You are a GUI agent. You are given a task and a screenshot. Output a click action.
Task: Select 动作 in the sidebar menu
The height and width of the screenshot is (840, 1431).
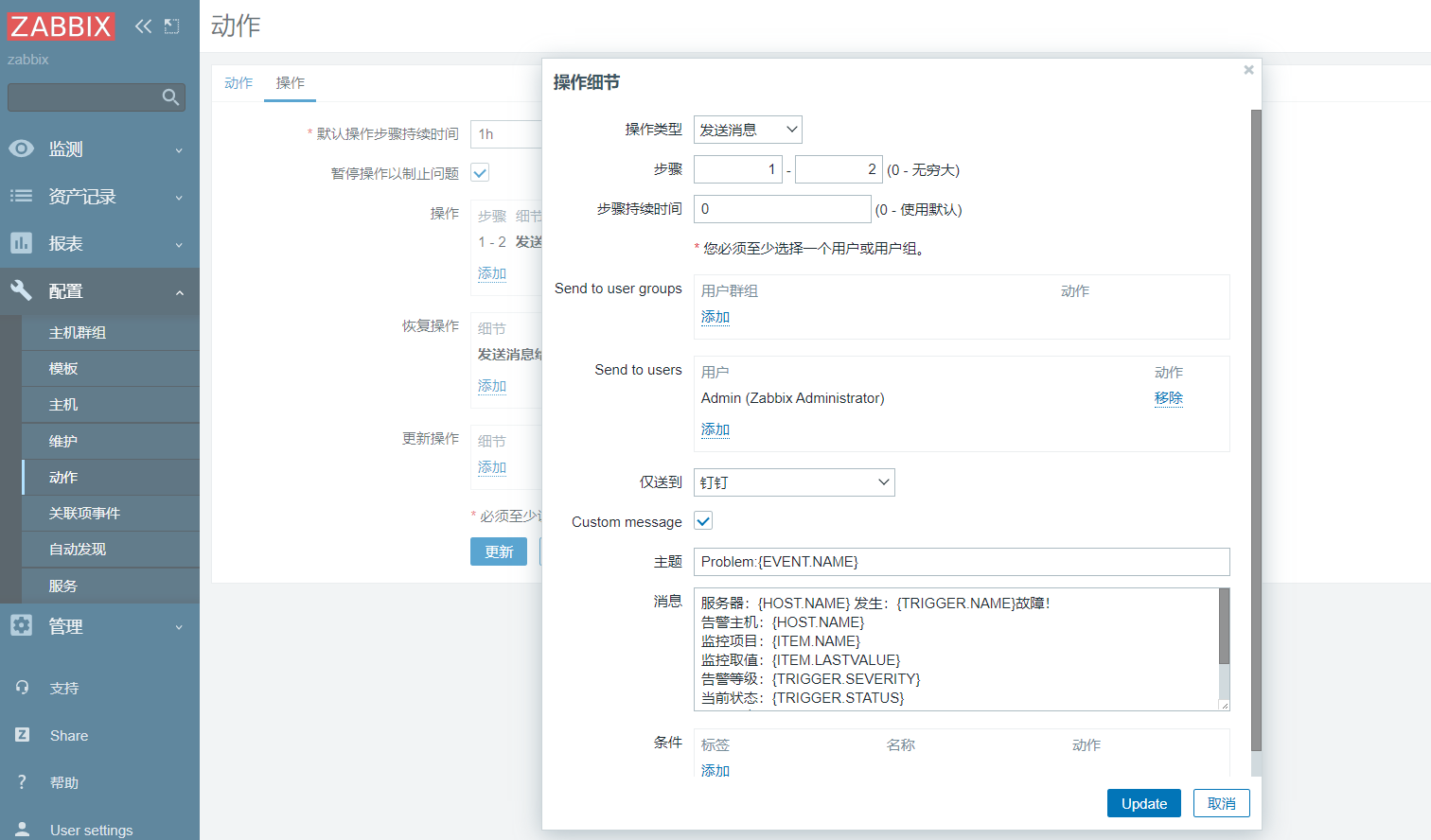[110, 478]
